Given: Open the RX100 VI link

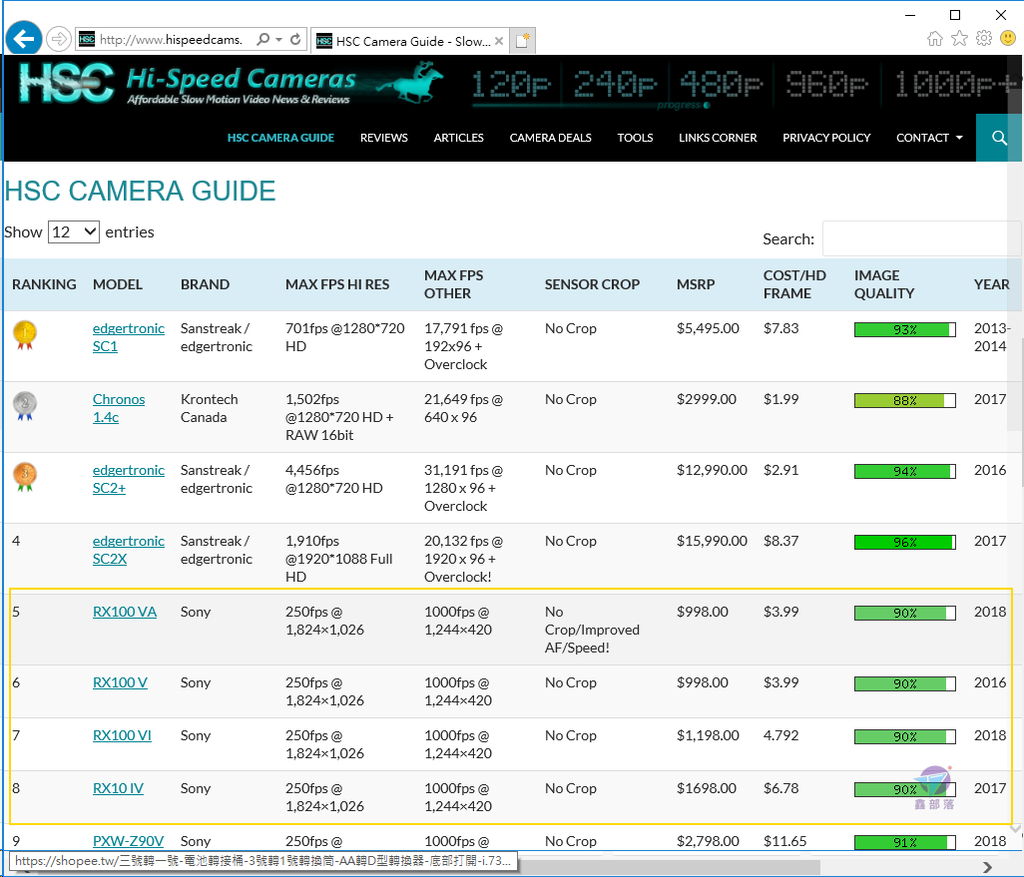Looking at the screenshot, I should tap(122, 735).
